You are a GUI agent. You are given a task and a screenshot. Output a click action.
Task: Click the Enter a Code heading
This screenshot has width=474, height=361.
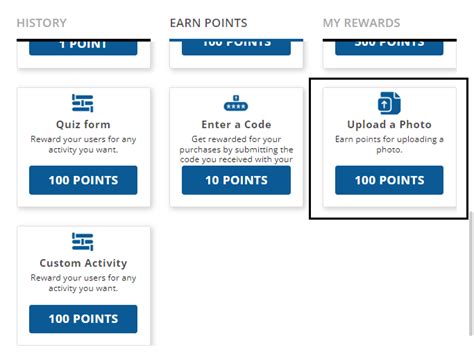click(x=236, y=124)
